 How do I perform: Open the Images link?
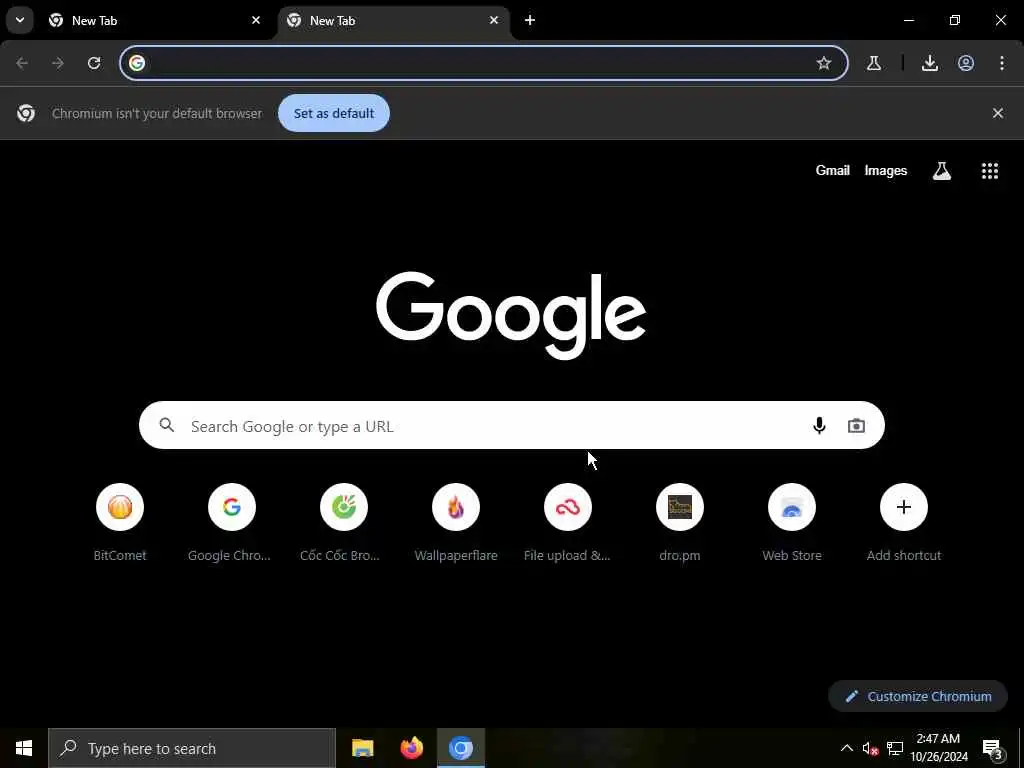886,170
